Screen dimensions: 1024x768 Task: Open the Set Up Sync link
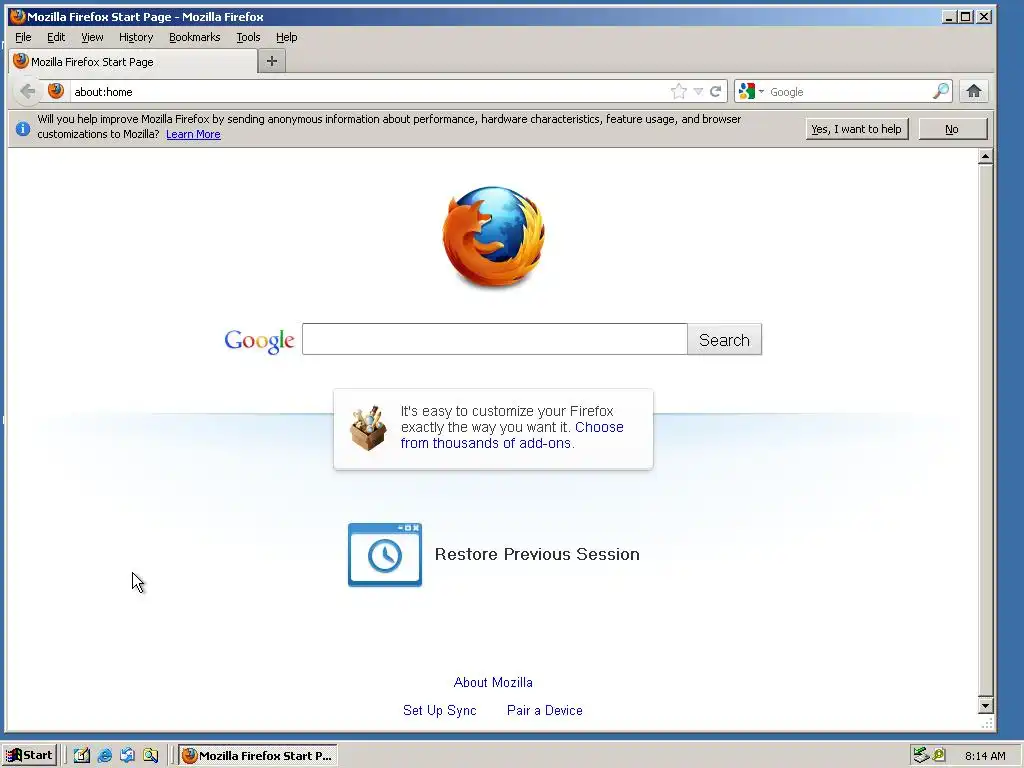[440, 711]
